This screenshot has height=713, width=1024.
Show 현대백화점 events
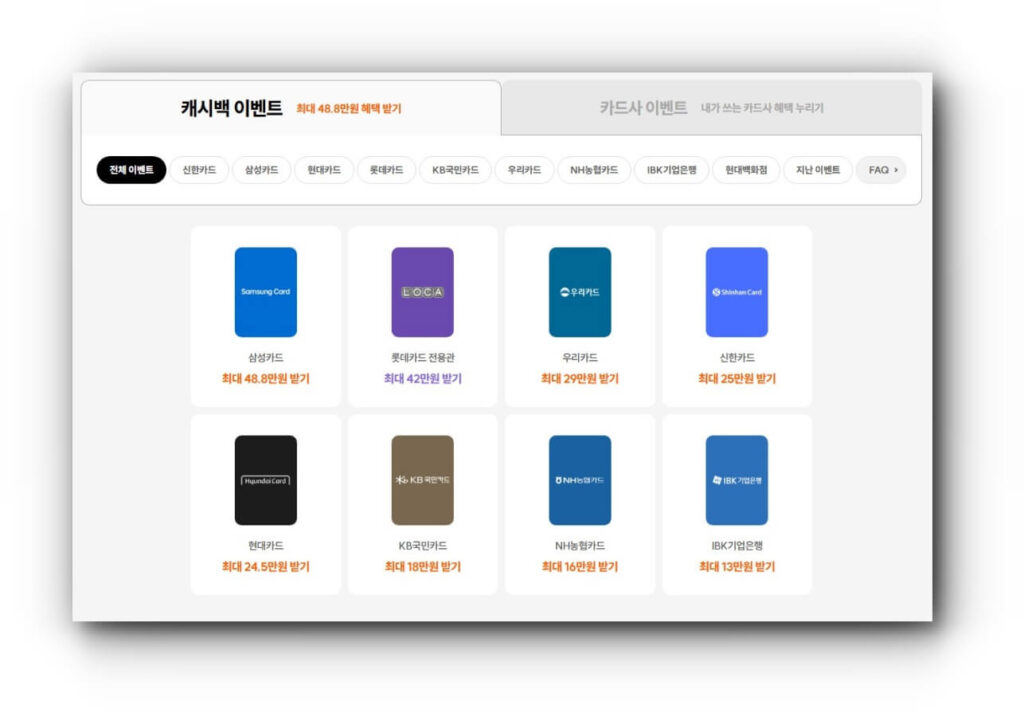[x=746, y=170]
